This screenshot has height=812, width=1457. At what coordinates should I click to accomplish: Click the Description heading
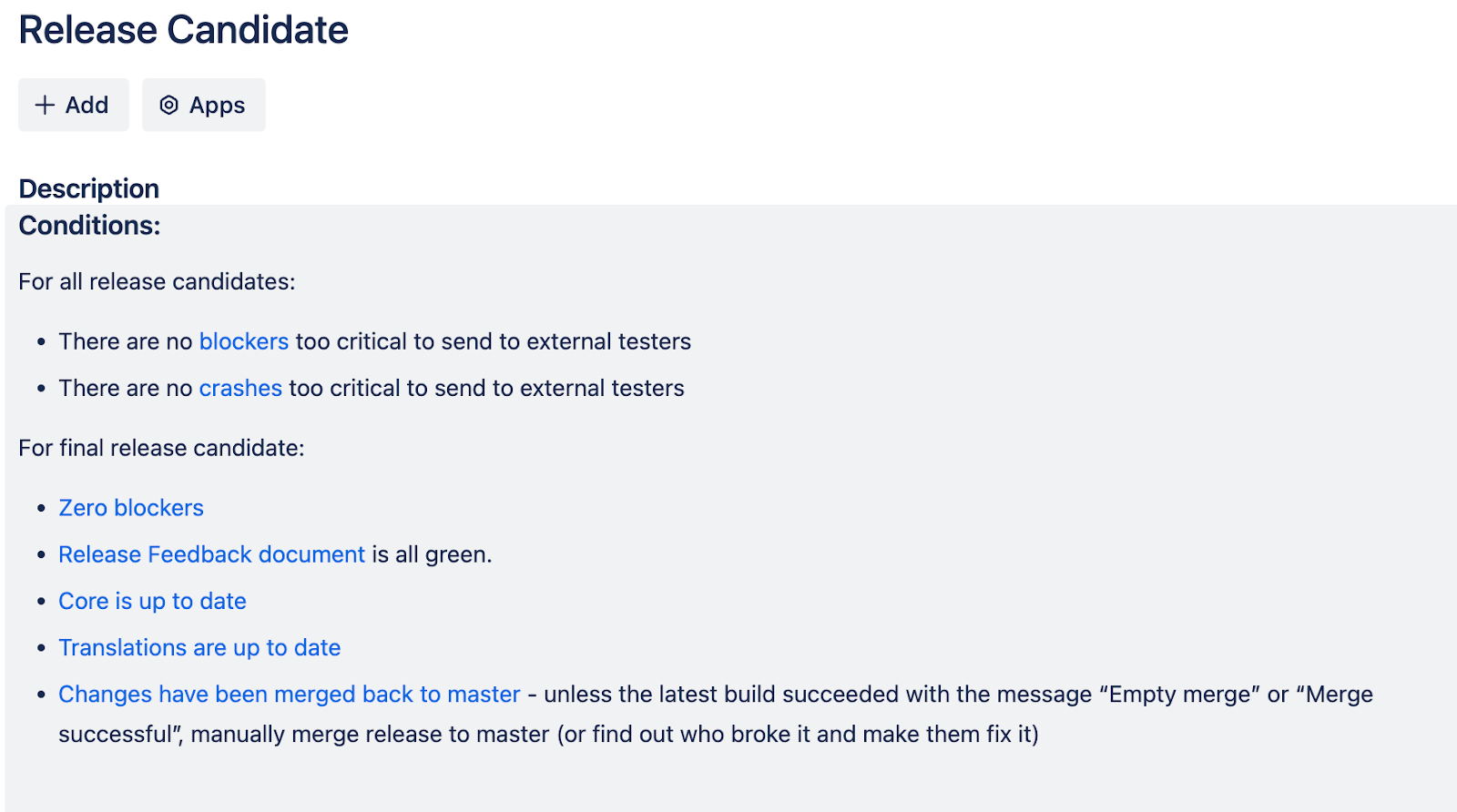[88, 188]
